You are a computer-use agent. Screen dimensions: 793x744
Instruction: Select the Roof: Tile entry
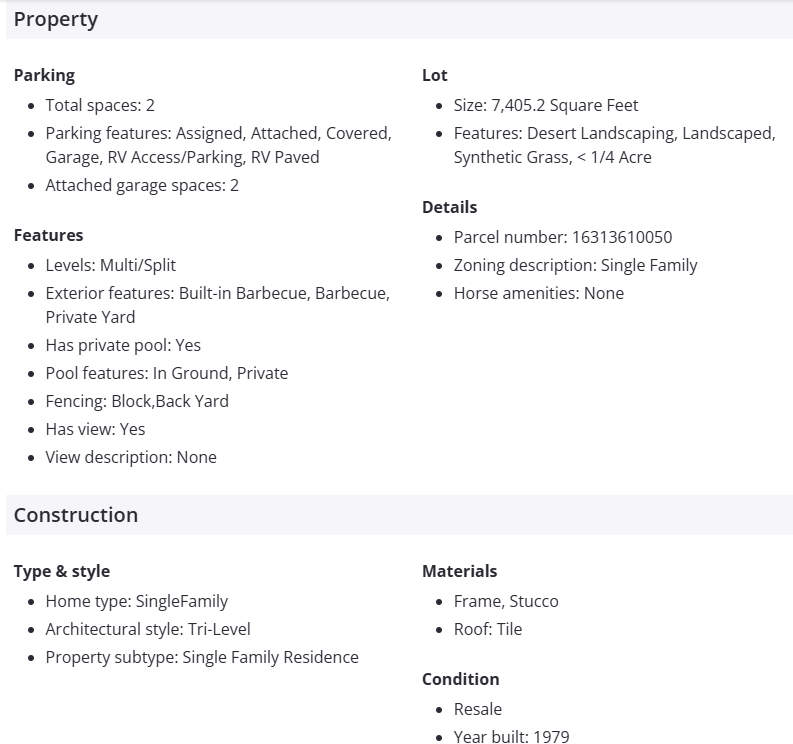488,629
